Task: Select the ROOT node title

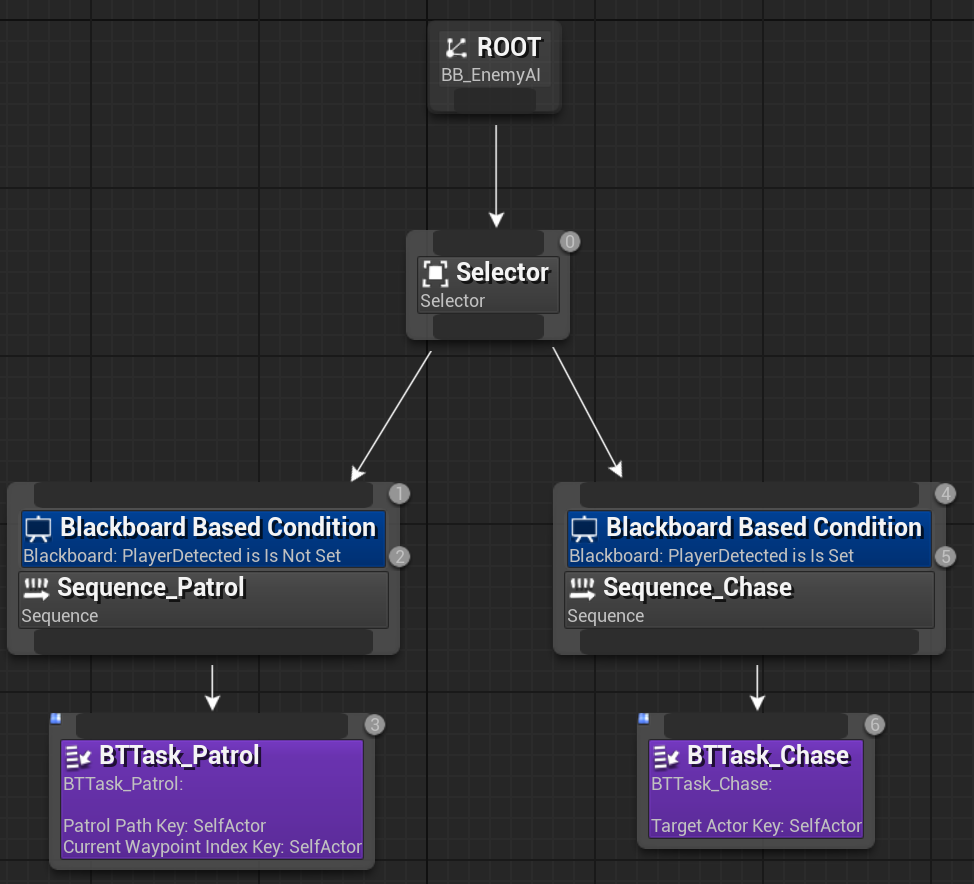Action: click(509, 47)
